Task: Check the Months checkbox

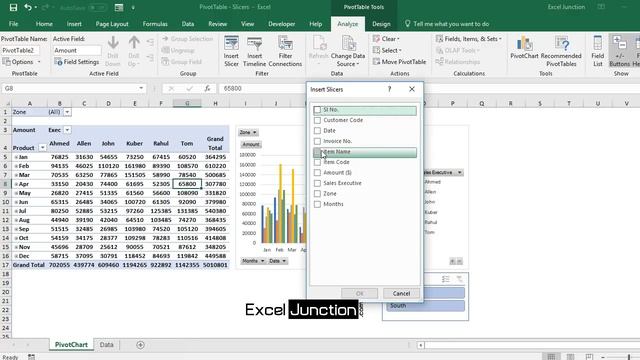Action: coord(317,204)
